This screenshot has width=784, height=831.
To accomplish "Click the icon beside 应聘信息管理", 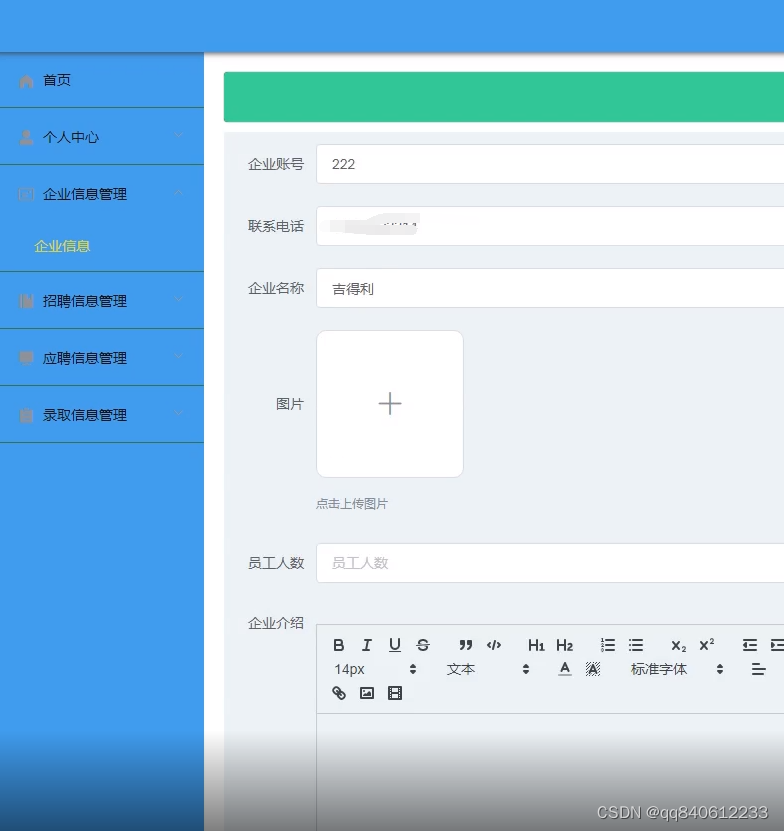I will [x=26, y=358].
